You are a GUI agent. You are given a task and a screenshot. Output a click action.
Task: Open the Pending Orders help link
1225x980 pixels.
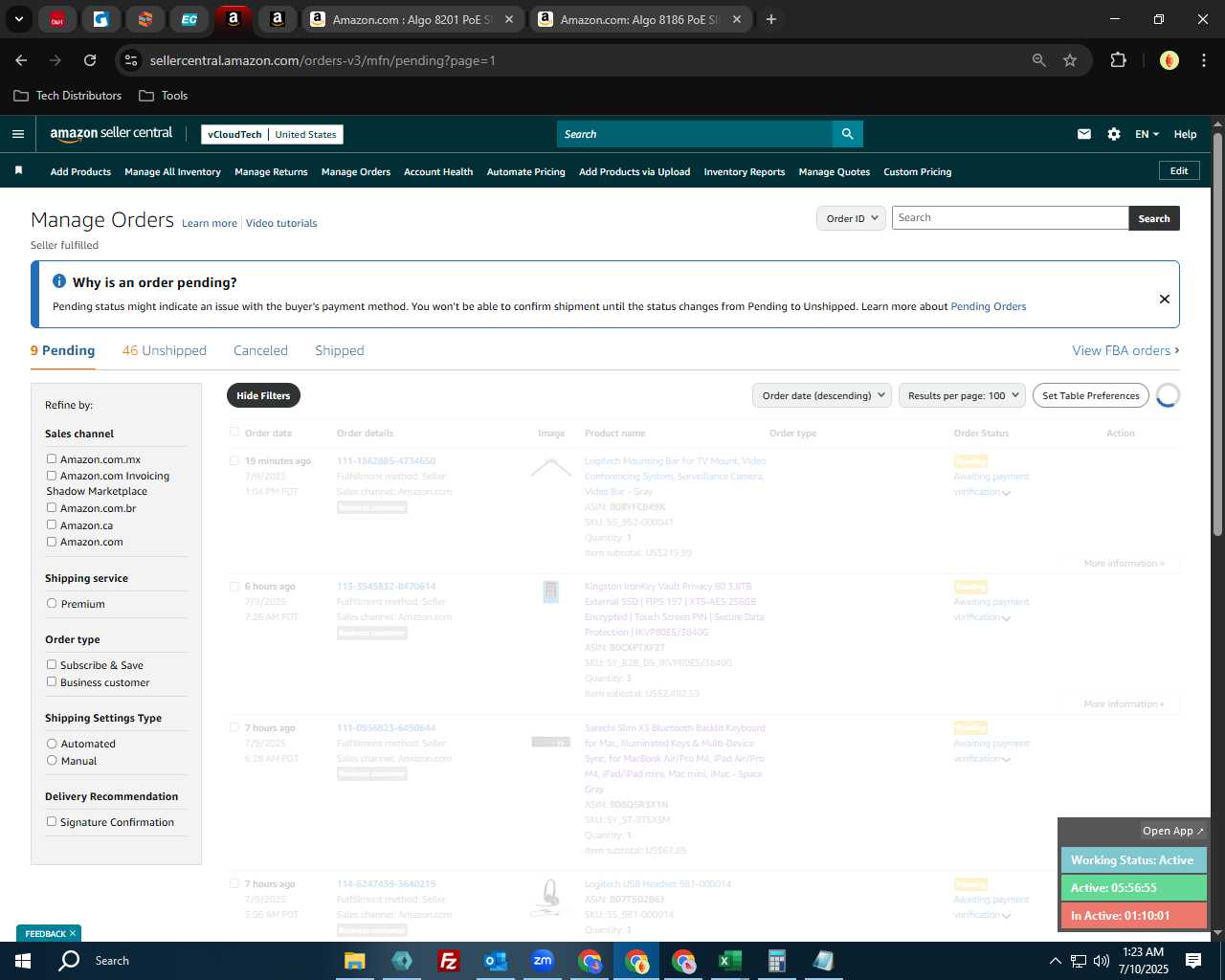(x=989, y=306)
